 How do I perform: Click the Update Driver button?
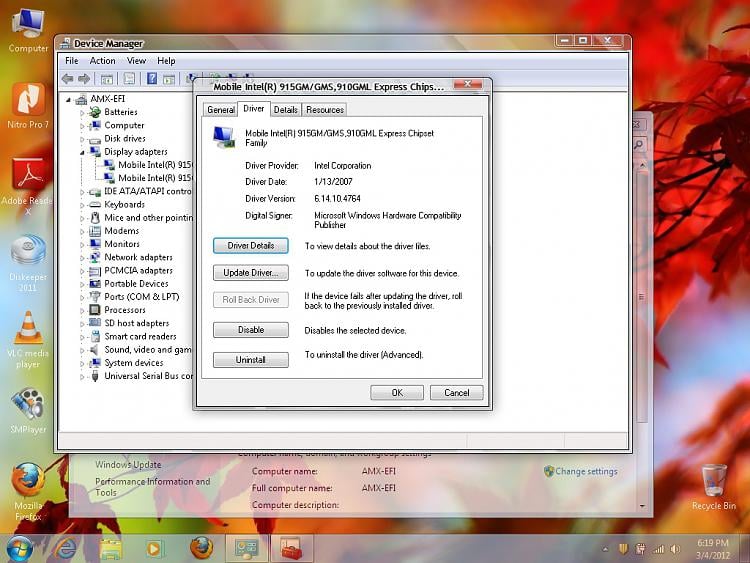tap(251, 273)
